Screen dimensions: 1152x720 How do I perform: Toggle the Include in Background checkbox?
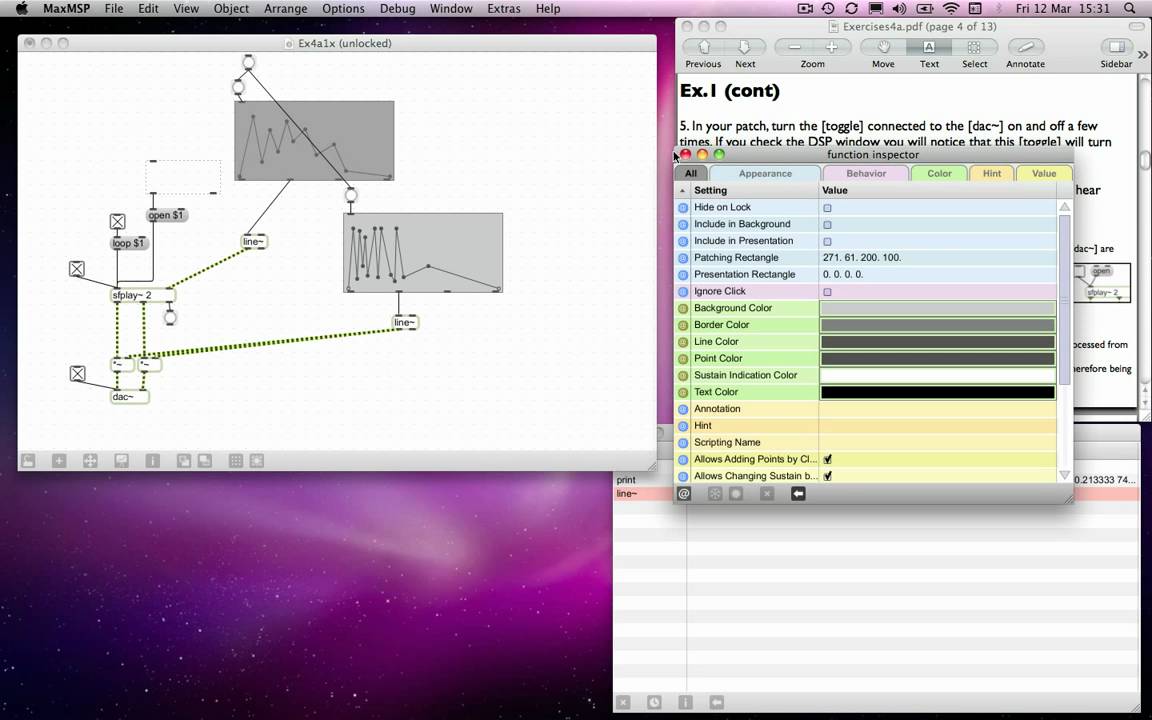(827, 225)
